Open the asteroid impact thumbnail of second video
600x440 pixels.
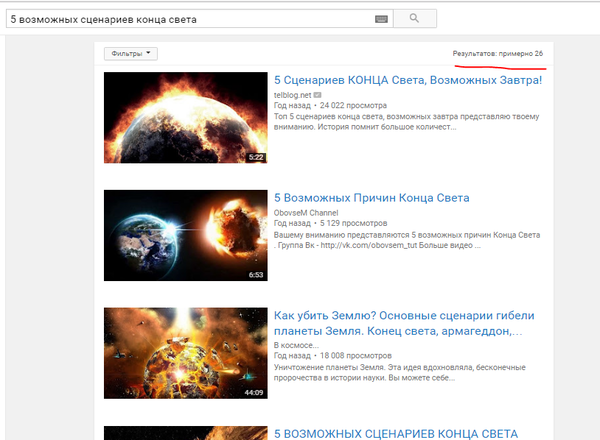pyautogui.click(x=186, y=235)
